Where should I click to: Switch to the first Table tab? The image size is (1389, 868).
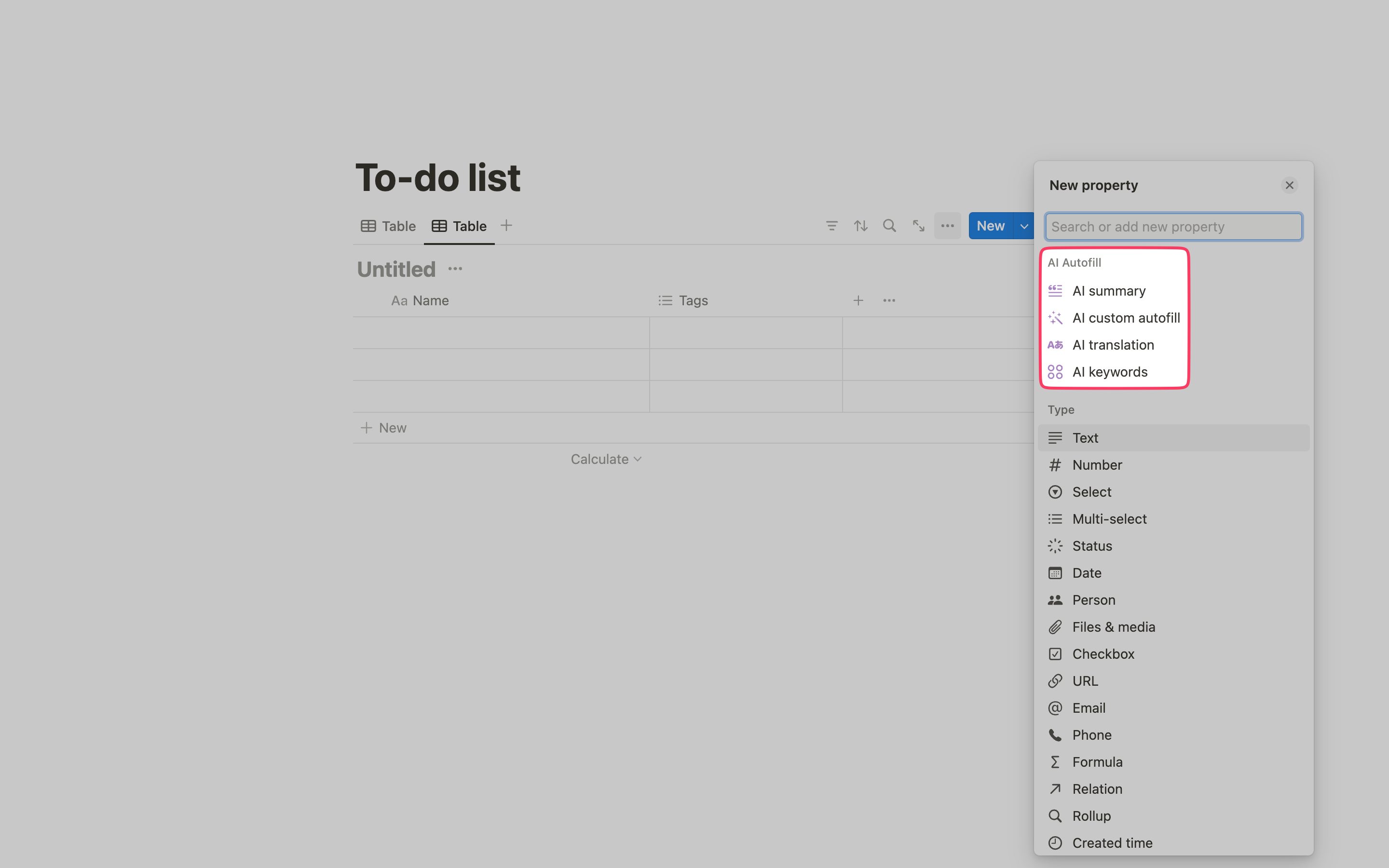[388, 226]
